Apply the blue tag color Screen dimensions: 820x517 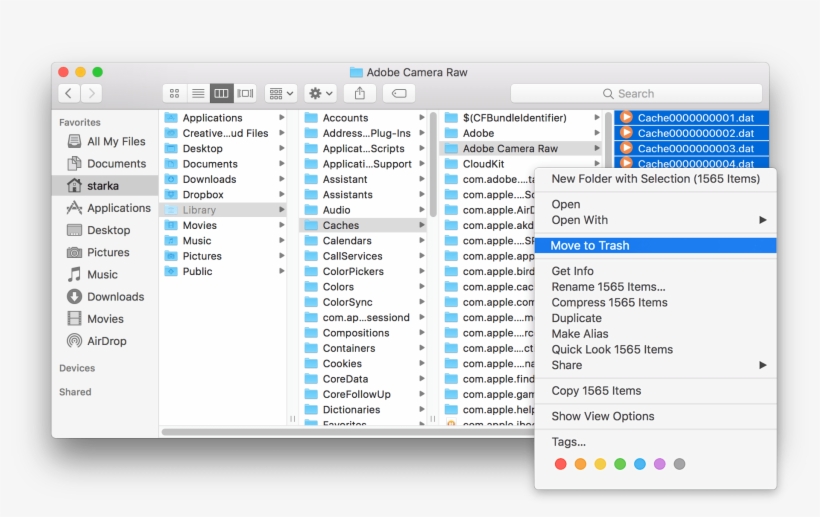(640, 464)
